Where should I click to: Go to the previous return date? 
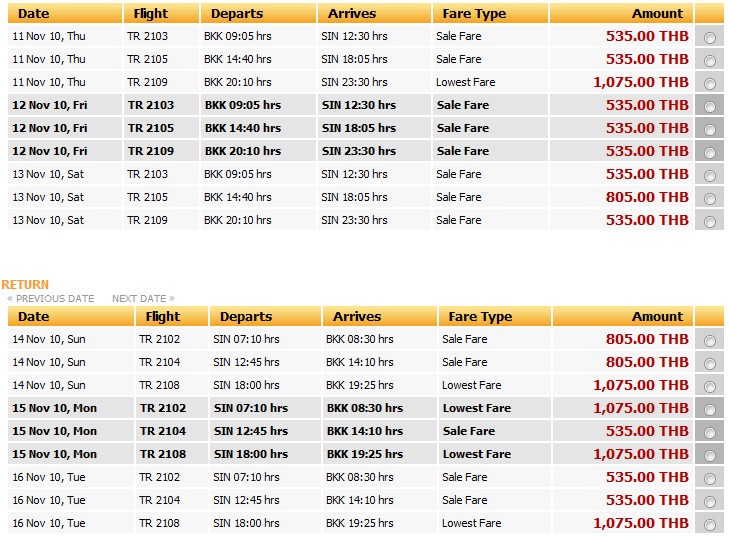pyautogui.click(x=51, y=298)
